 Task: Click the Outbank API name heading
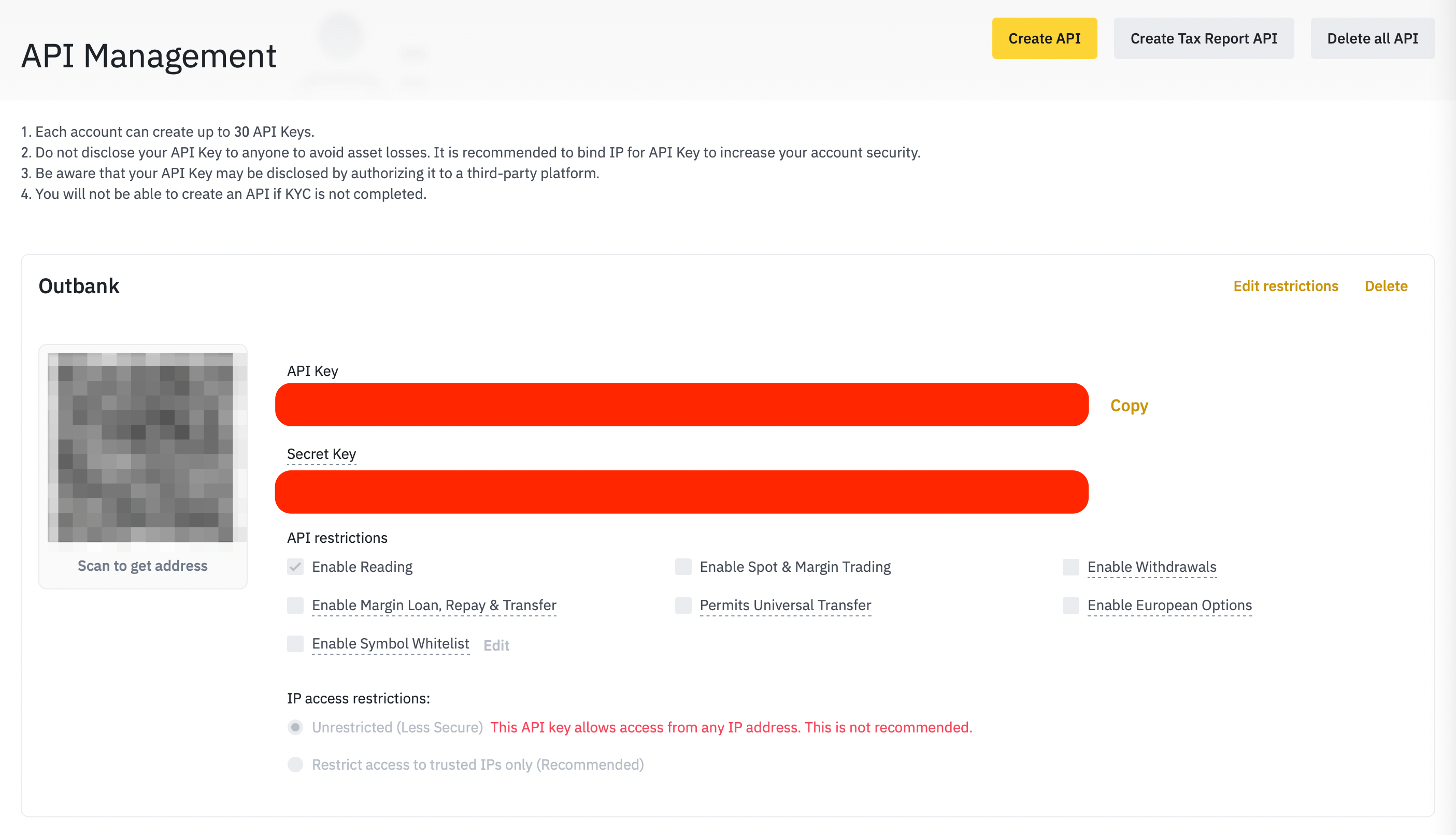click(x=79, y=285)
